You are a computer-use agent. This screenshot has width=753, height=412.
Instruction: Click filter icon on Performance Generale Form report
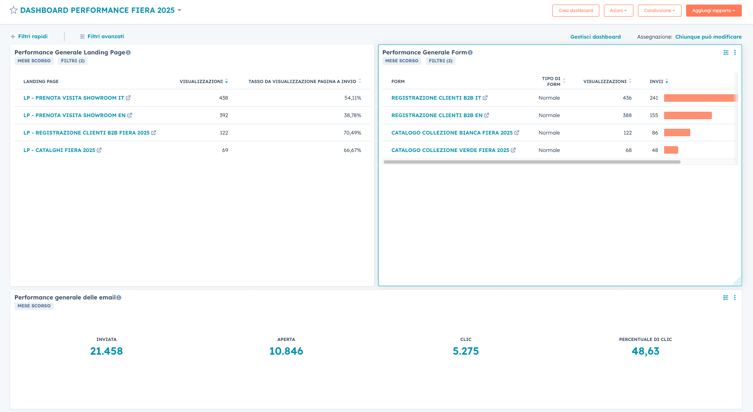725,52
